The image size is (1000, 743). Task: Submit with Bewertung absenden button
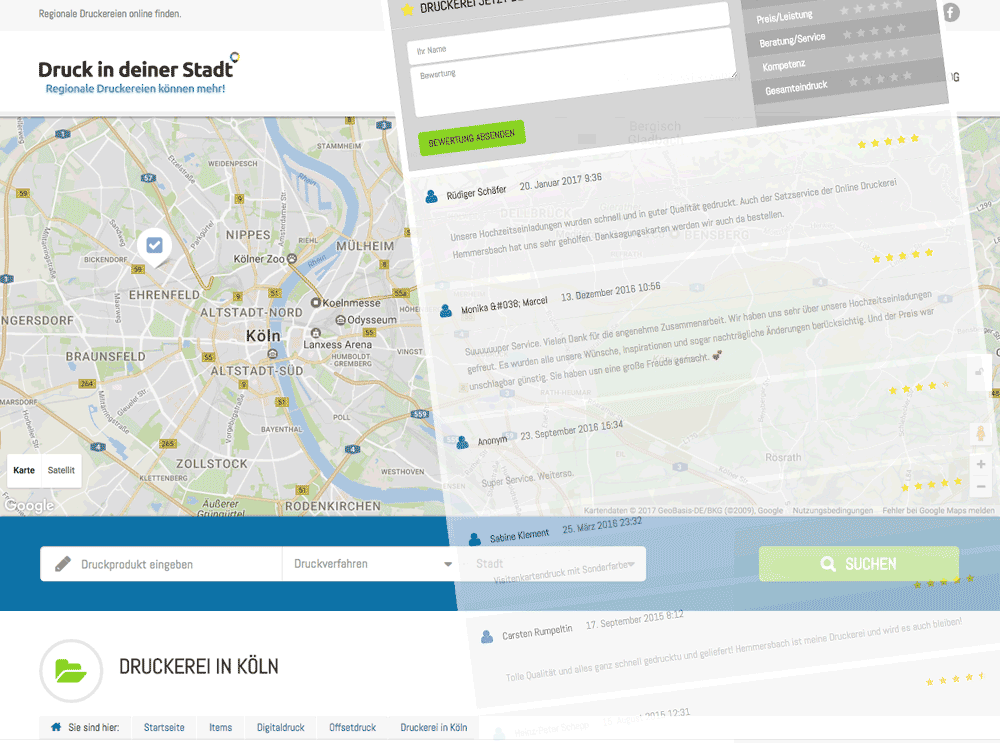click(471, 137)
